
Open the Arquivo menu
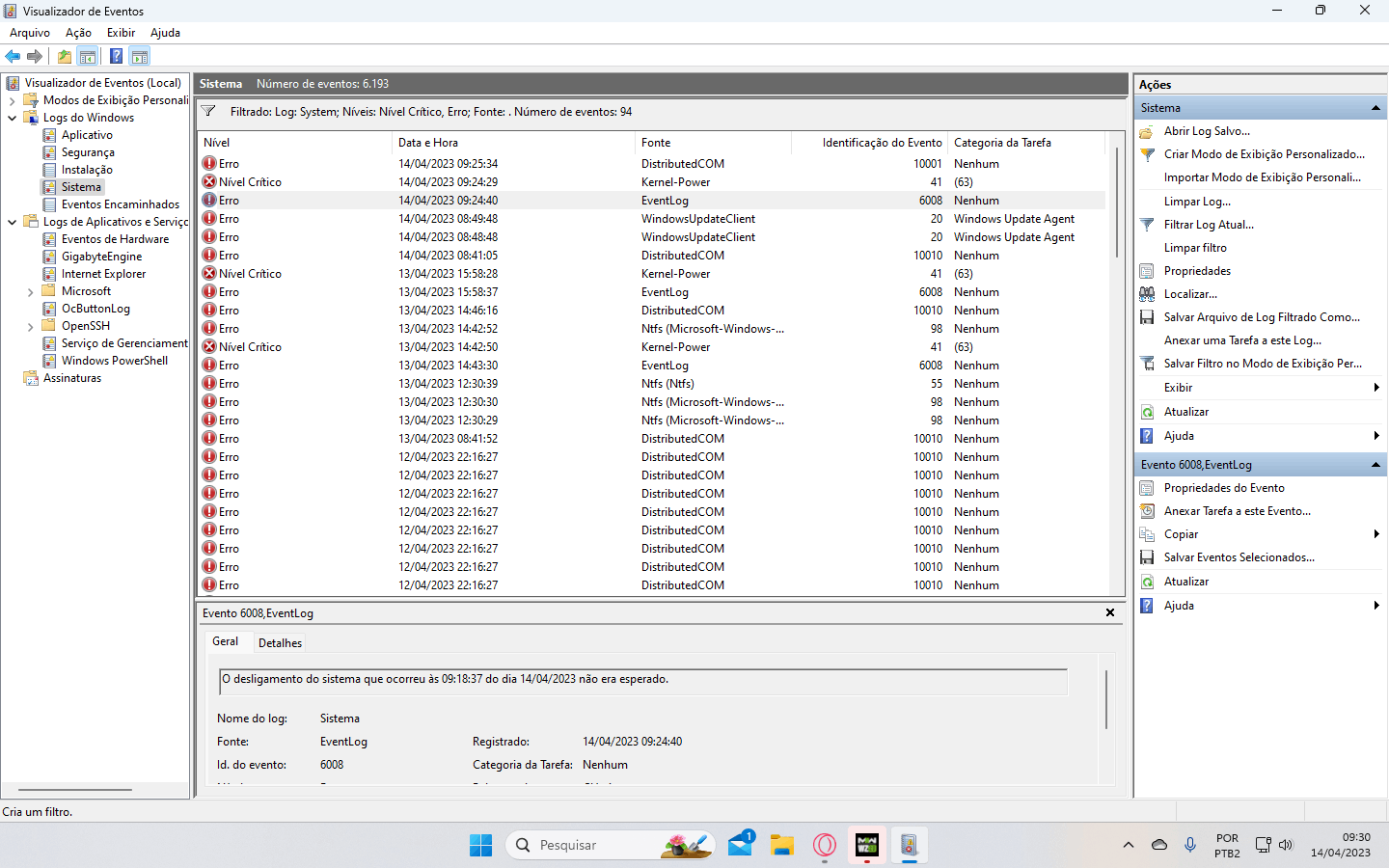(30, 33)
